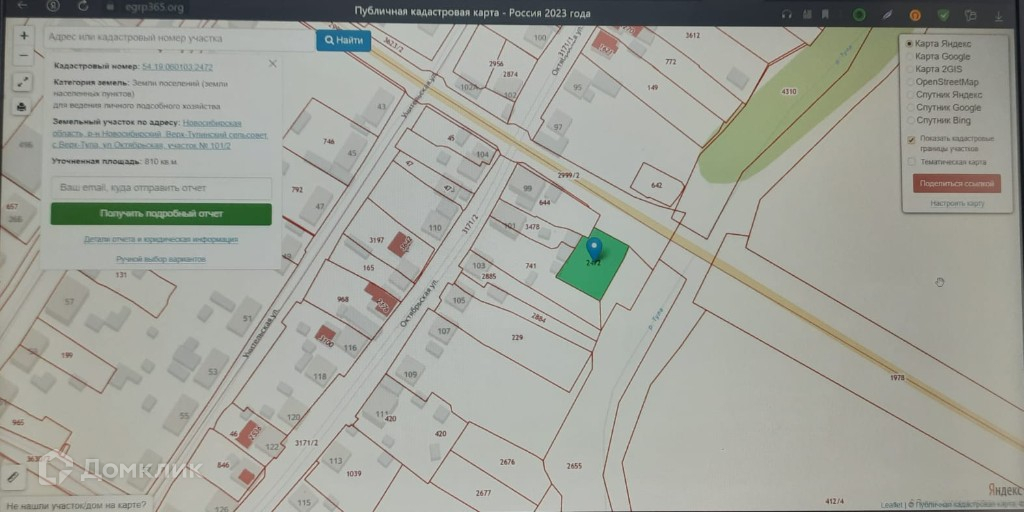1024x512 pixels.
Task: Click parcel labeled 2655 on map
Action: (x=574, y=466)
